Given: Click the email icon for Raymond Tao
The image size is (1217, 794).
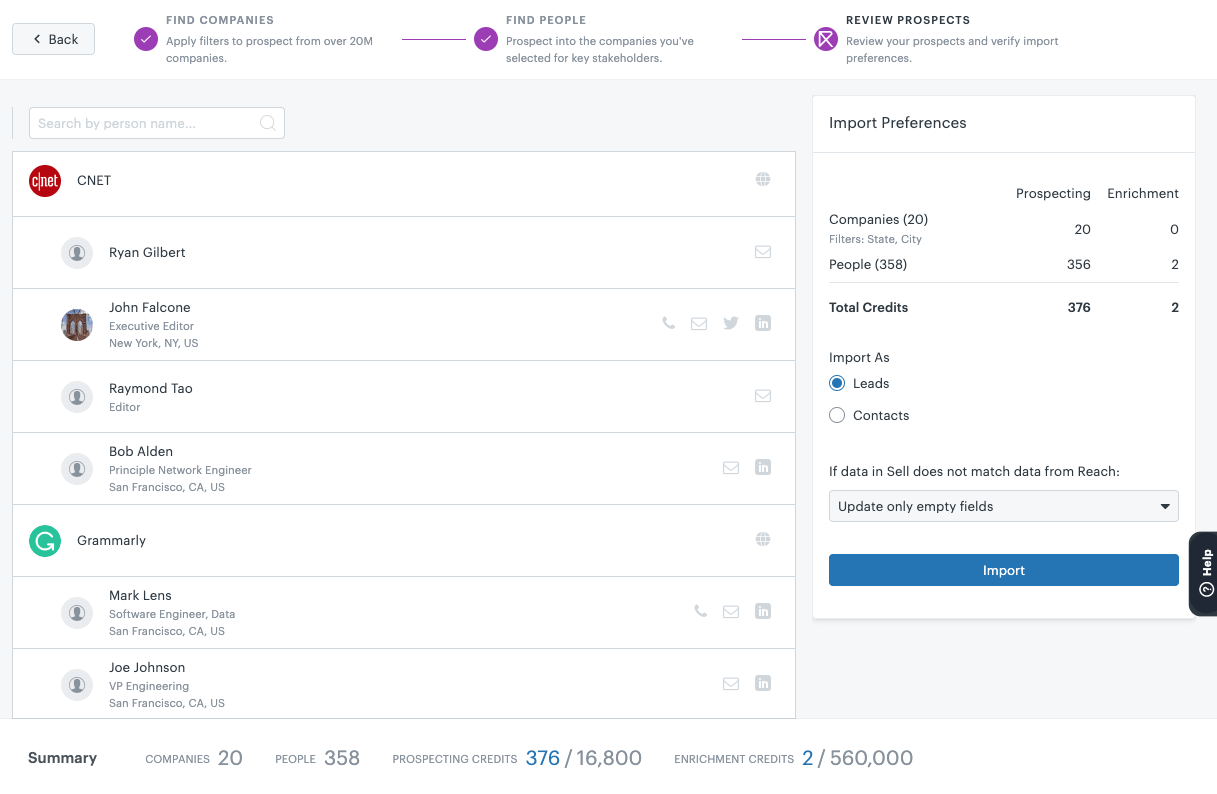Looking at the screenshot, I should tap(763, 396).
